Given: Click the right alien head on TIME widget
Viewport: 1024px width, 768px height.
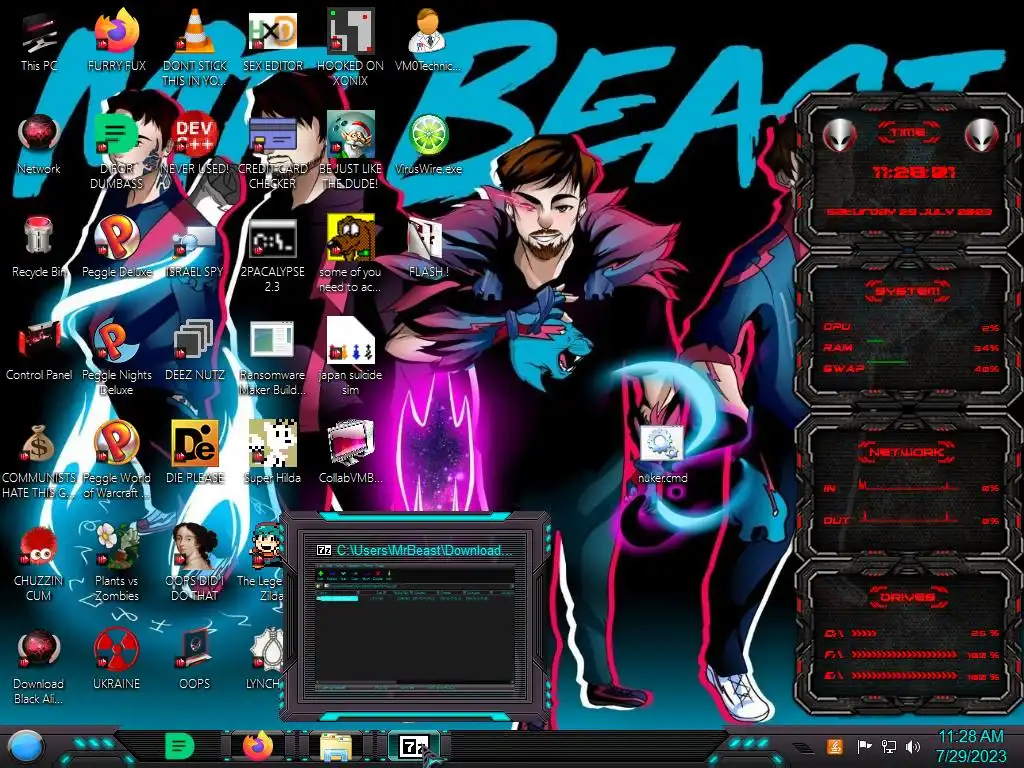Looking at the screenshot, I should click(x=982, y=136).
